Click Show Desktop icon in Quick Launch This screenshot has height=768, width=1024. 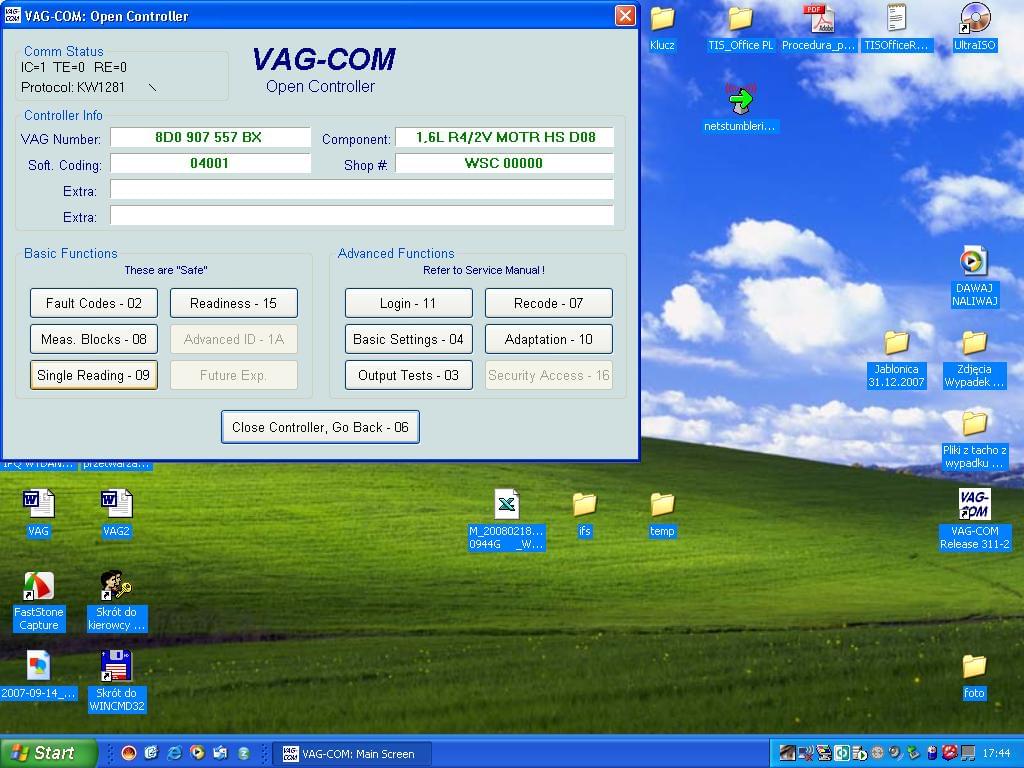[x=152, y=753]
